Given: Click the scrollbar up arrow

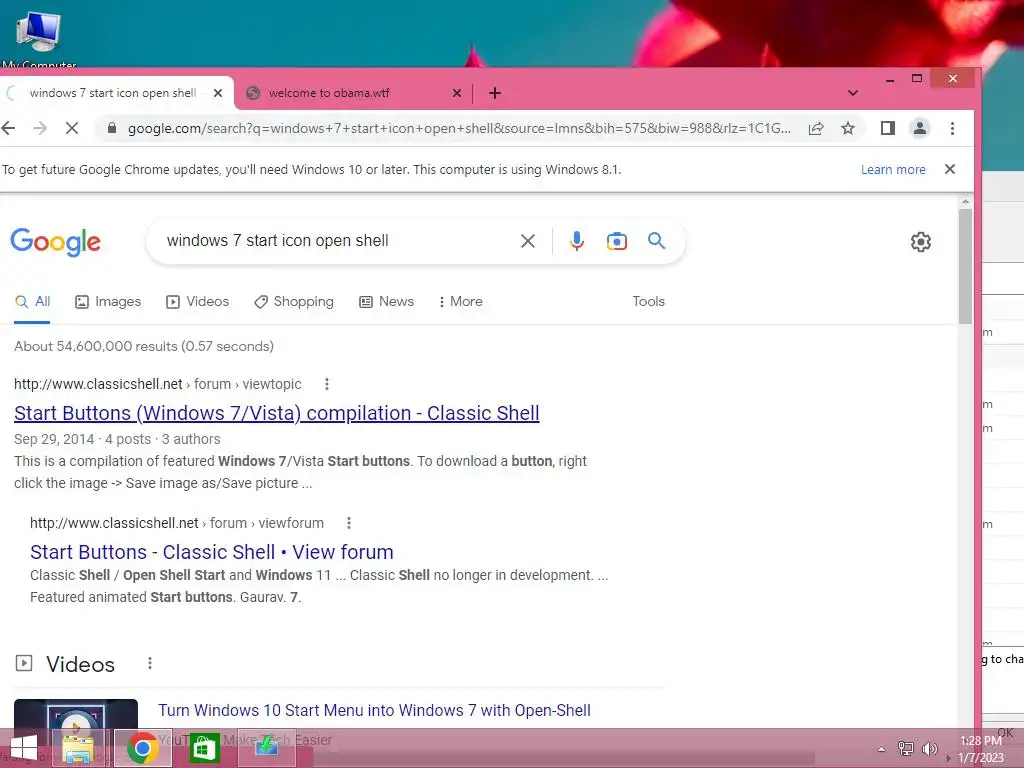Looking at the screenshot, I should (965, 202).
